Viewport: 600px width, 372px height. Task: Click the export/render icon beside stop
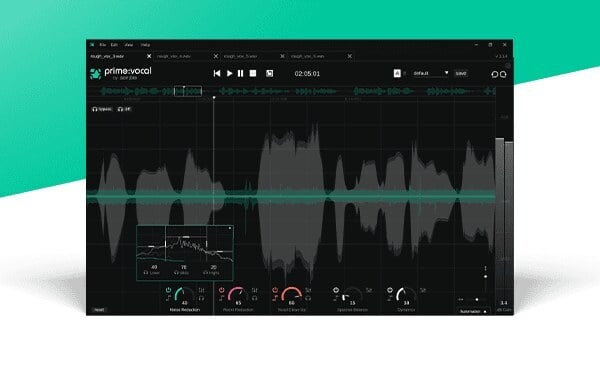click(269, 73)
